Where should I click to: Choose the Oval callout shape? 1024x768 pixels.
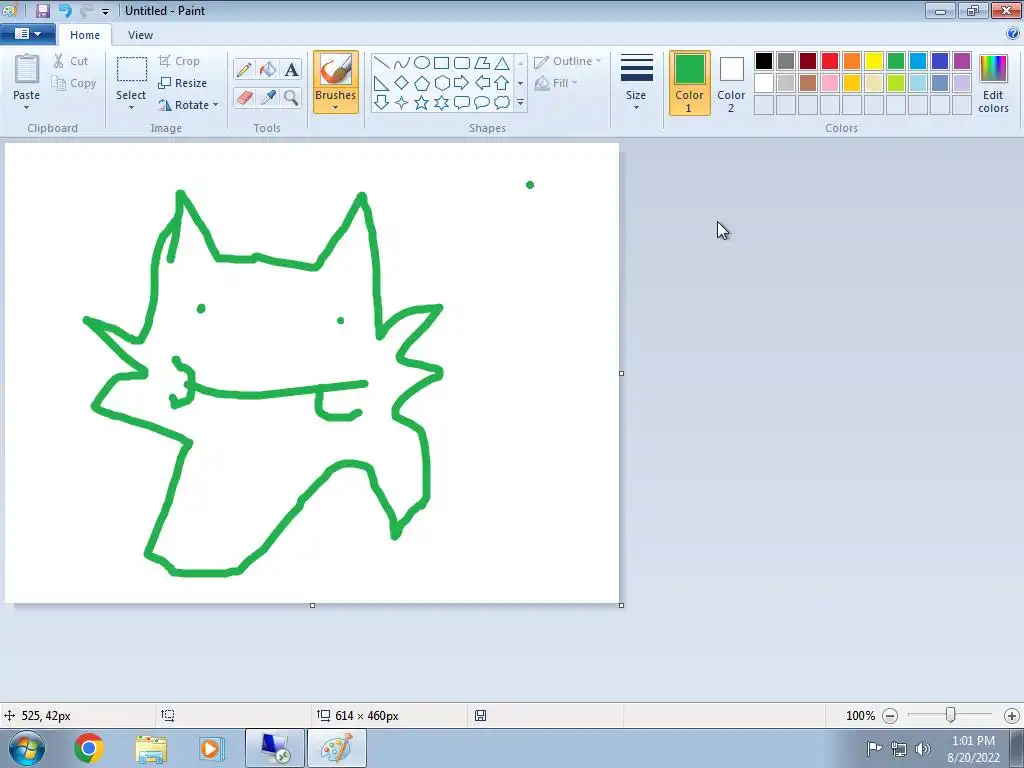[x=482, y=103]
